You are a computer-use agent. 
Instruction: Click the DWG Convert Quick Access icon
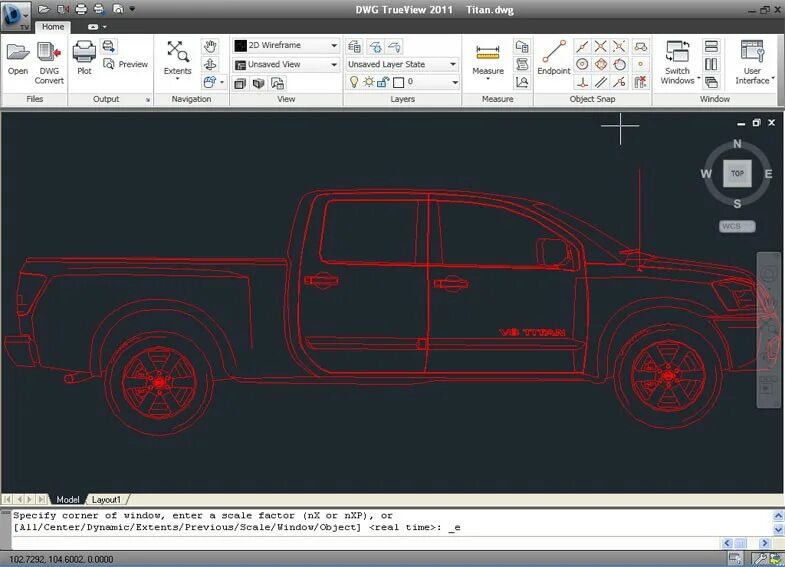[63, 9]
